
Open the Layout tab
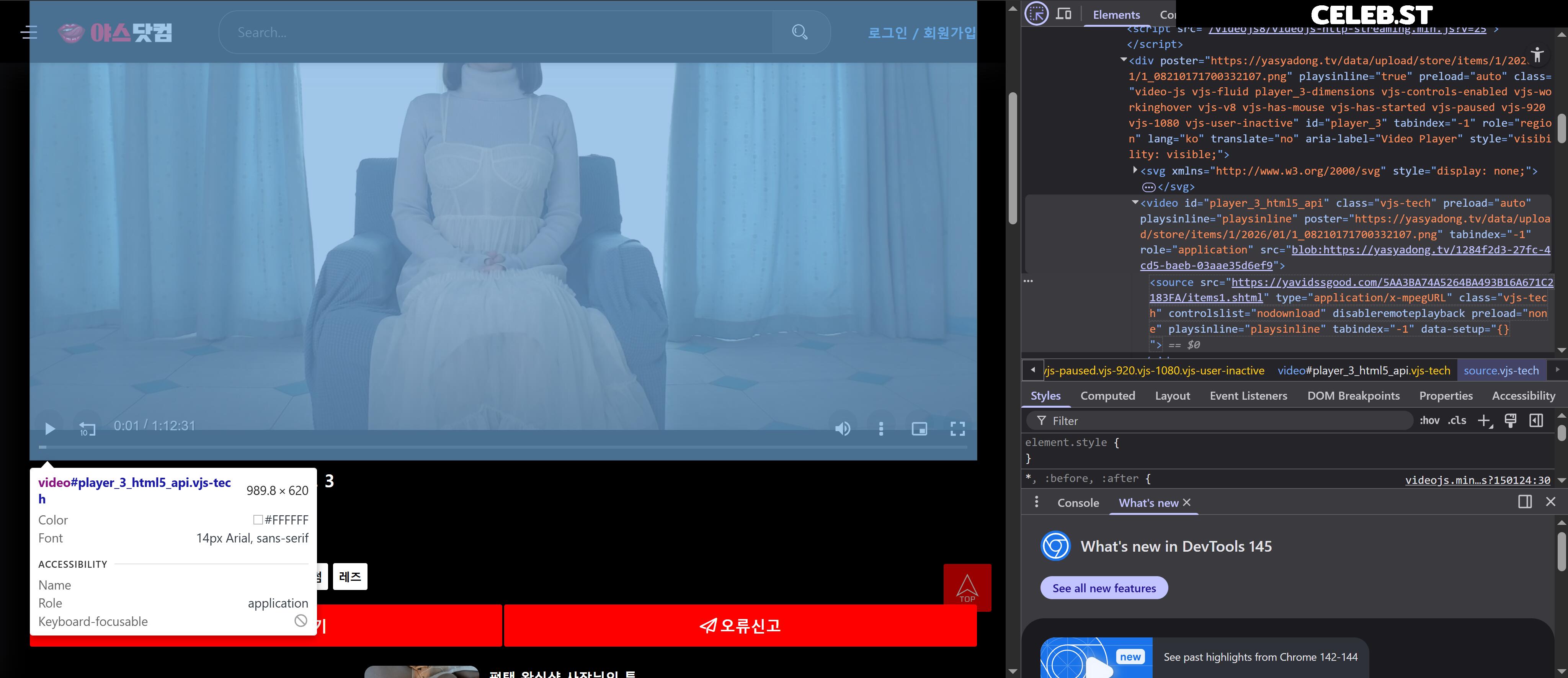click(1172, 395)
